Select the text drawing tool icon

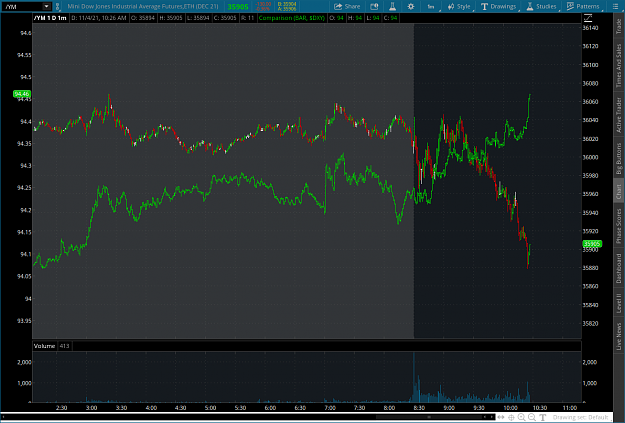point(542,417)
